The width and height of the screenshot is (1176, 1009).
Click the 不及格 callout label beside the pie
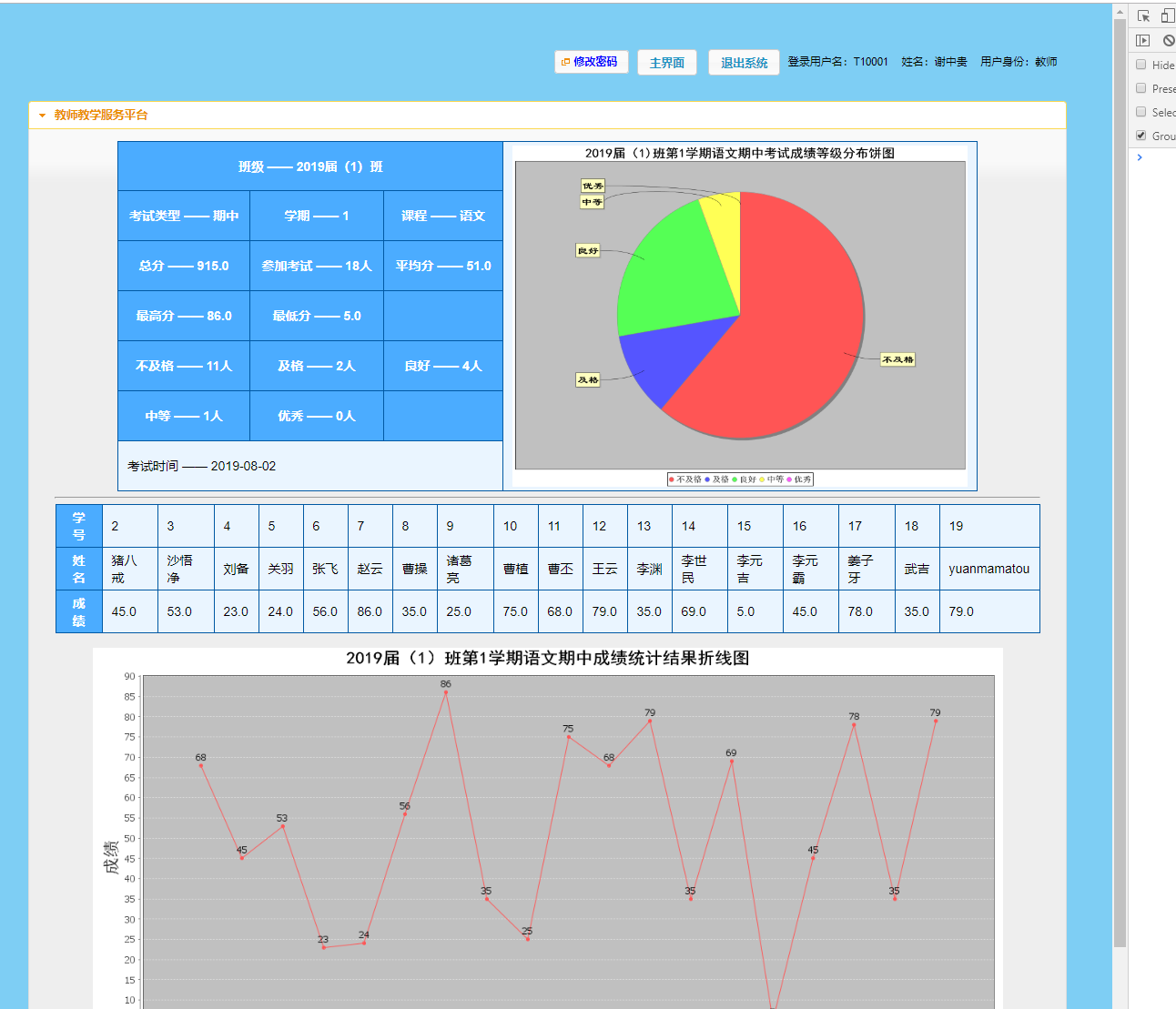tap(897, 359)
